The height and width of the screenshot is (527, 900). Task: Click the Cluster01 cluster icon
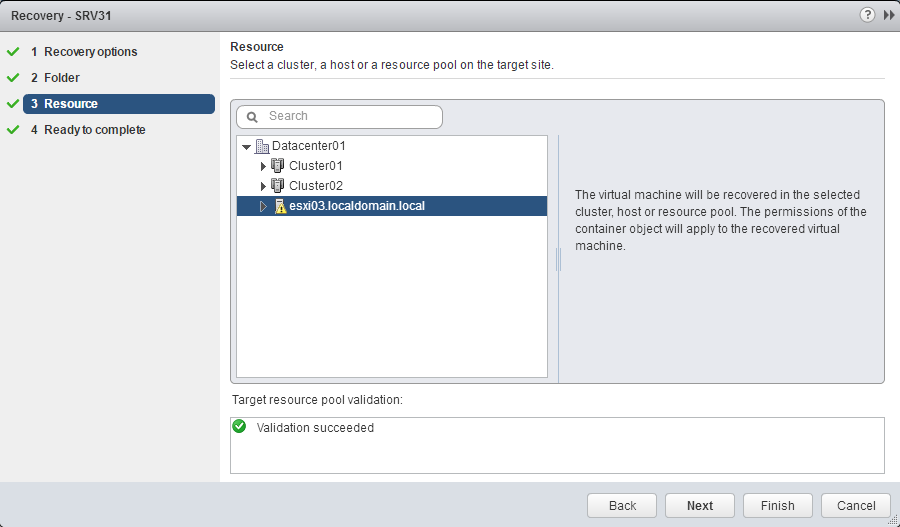pyautogui.click(x=278, y=166)
